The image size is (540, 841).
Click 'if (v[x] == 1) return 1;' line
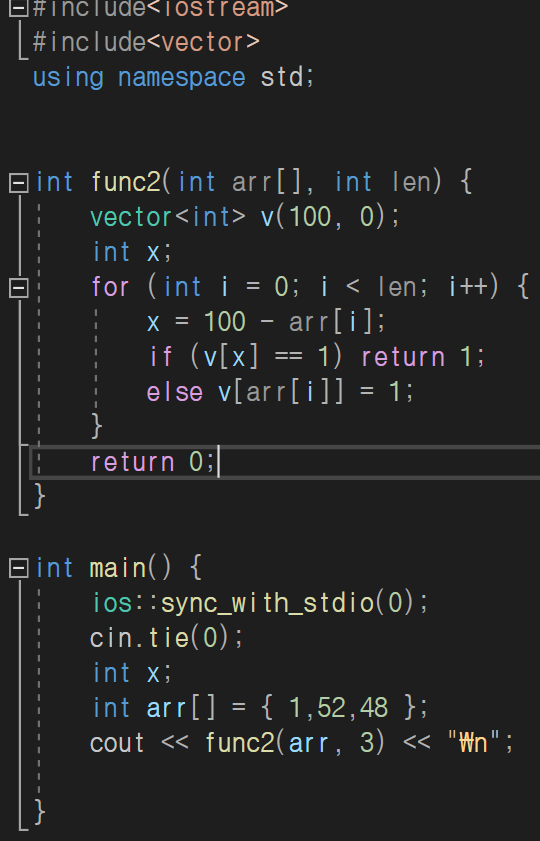(316, 357)
